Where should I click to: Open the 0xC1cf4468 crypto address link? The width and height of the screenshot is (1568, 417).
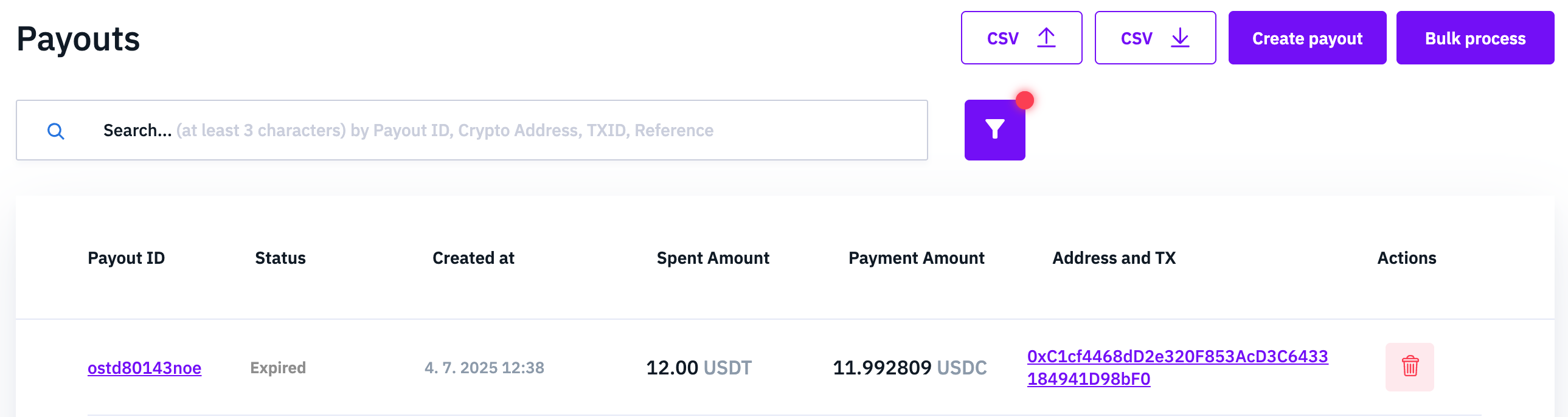(x=1178, y=367)
